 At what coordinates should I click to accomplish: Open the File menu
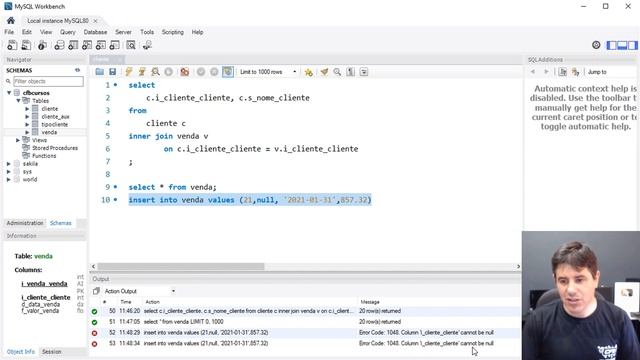(9, 32)
